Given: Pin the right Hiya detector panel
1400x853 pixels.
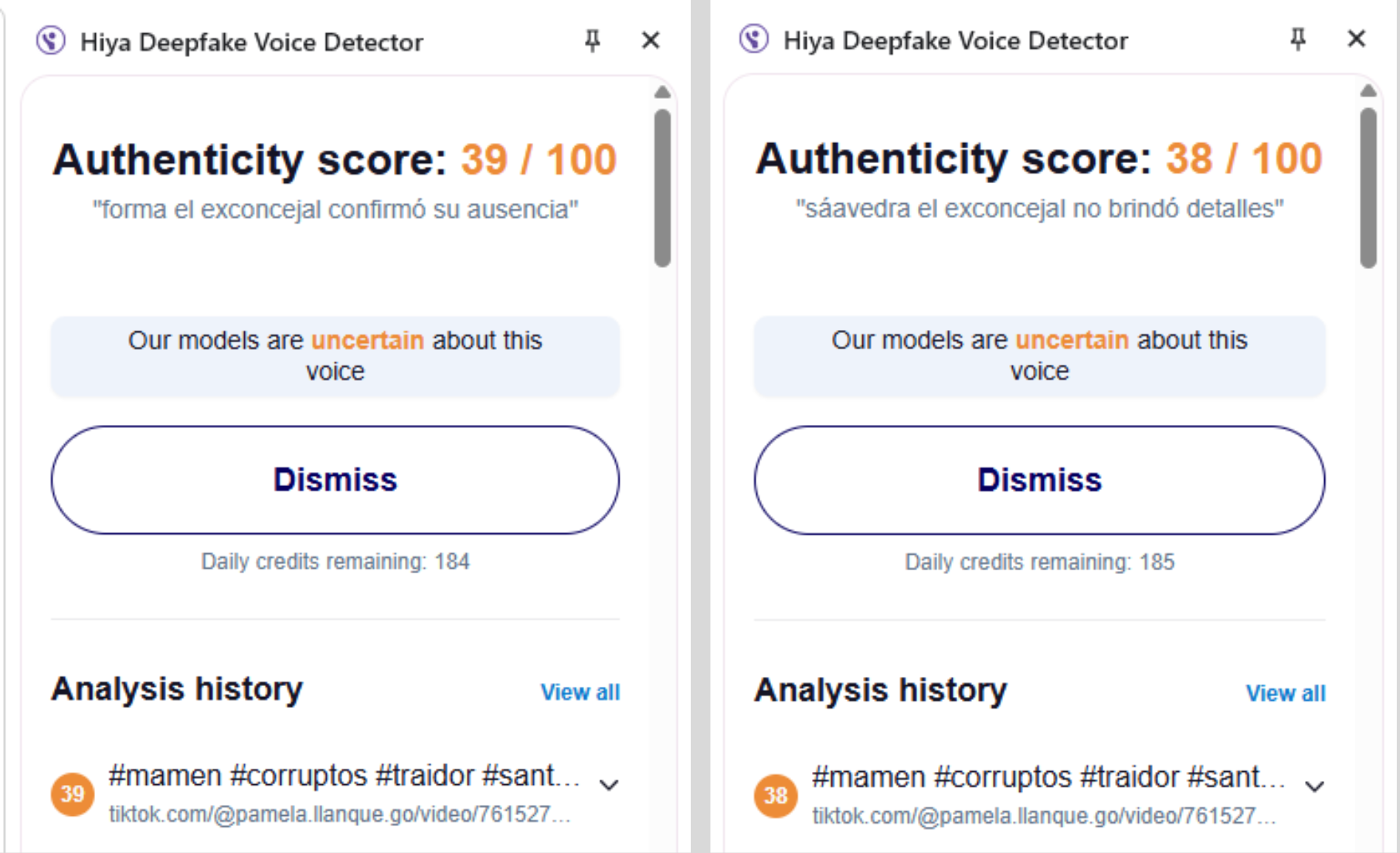Looking at the screenshot, I should 1298,39.
